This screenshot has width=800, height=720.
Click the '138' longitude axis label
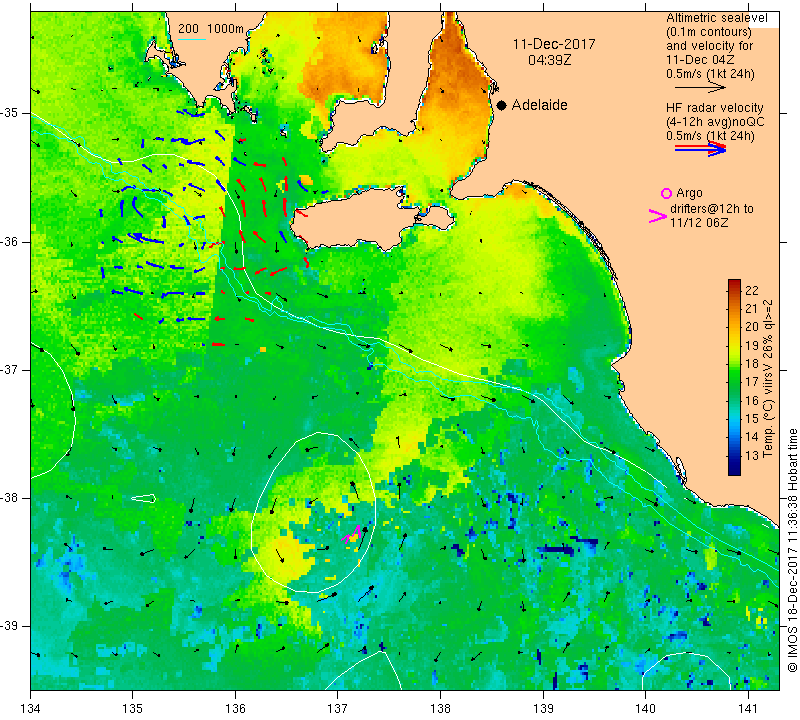click(x=440, y=709)
